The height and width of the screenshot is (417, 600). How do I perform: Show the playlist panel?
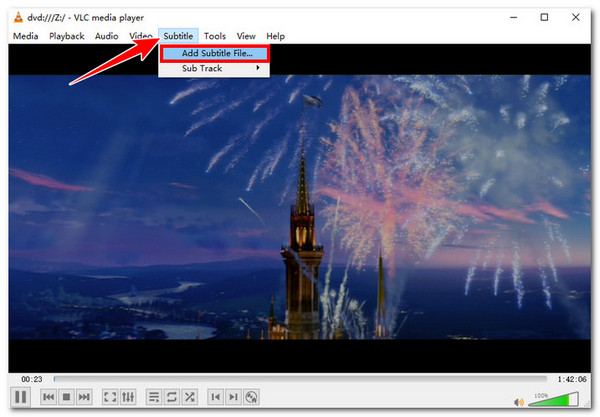click(x=154, y=397)
